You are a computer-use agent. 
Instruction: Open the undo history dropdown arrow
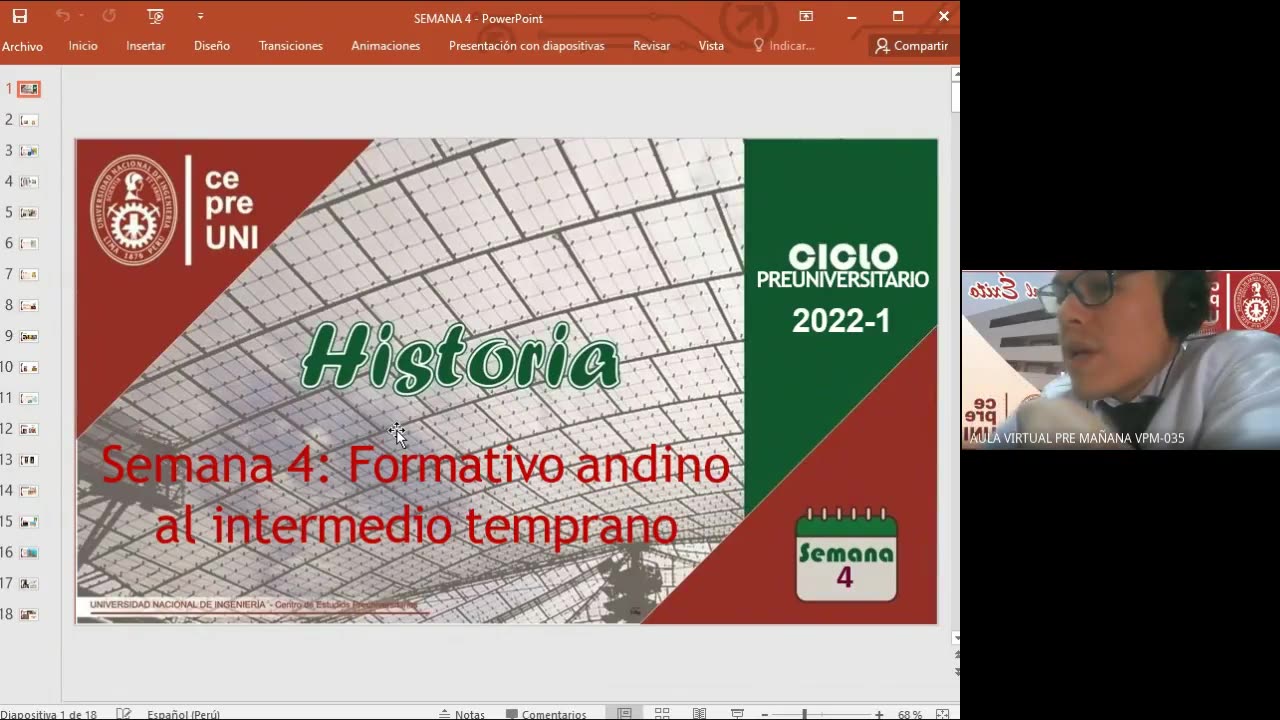pyautogui.click(x=81, y=16)
